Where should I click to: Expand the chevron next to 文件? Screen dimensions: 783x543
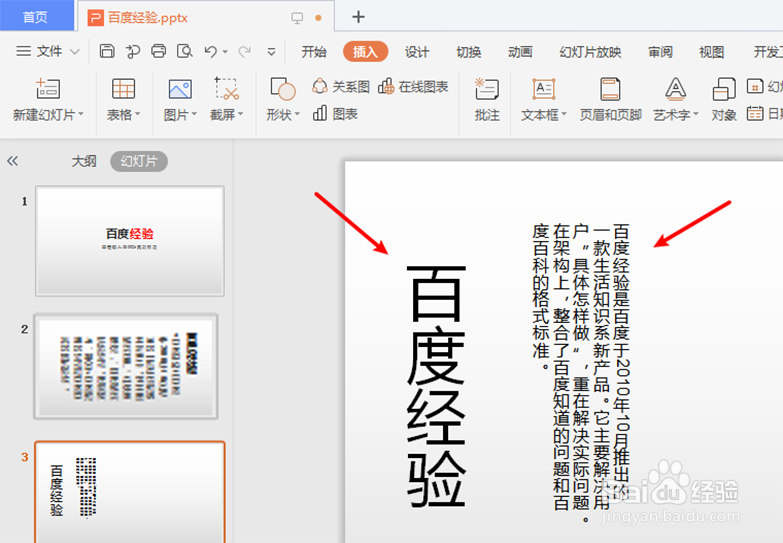pos(74,51)
